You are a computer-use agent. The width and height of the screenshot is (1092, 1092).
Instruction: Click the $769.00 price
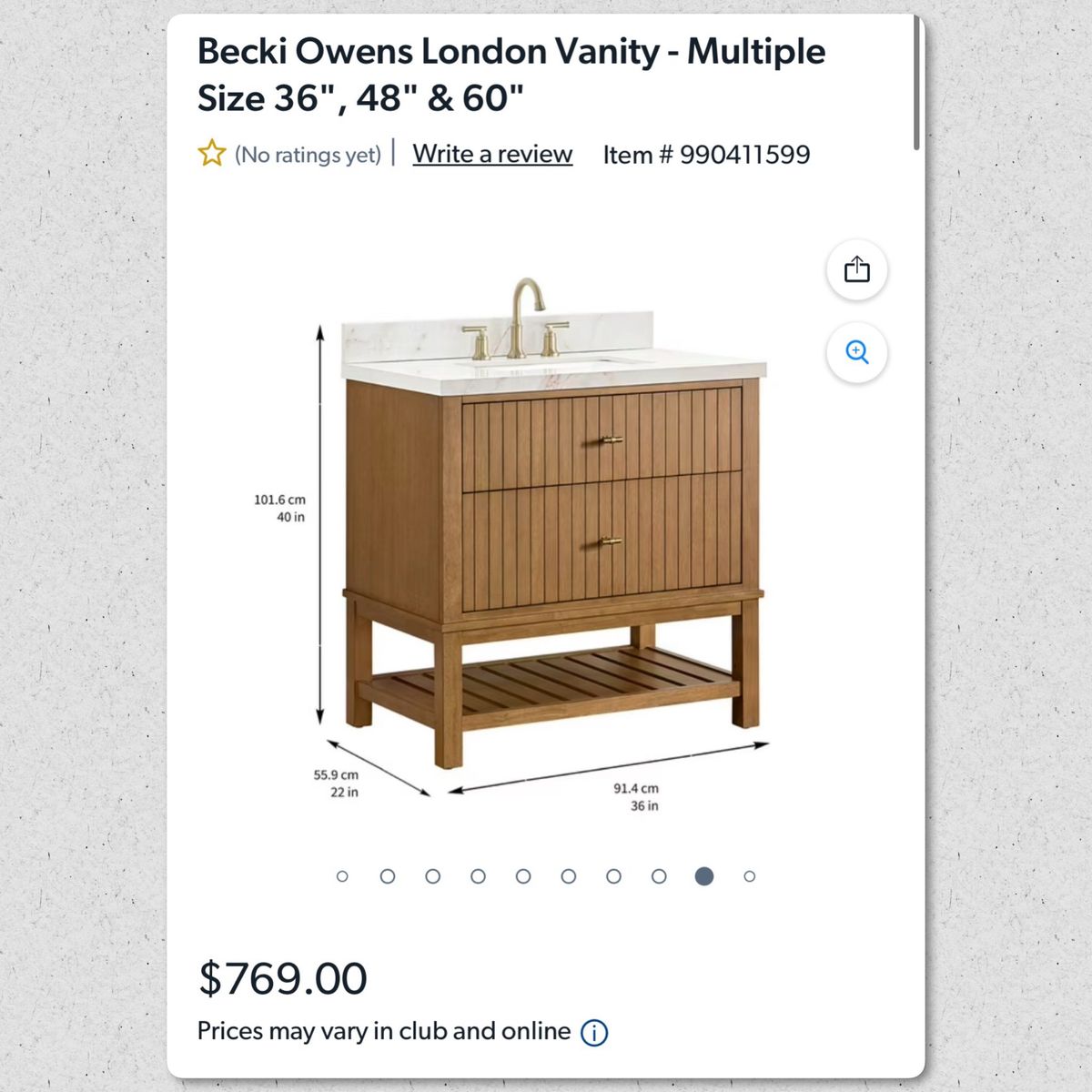(x=283, y=978)
